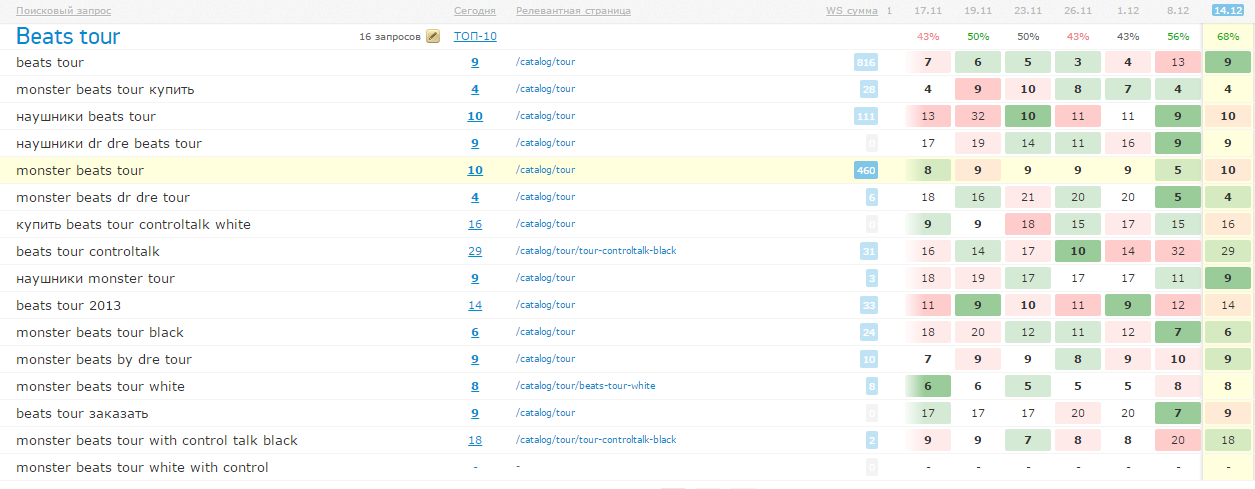Select the highlighted monster beats tour row

(x=627, y=170)
